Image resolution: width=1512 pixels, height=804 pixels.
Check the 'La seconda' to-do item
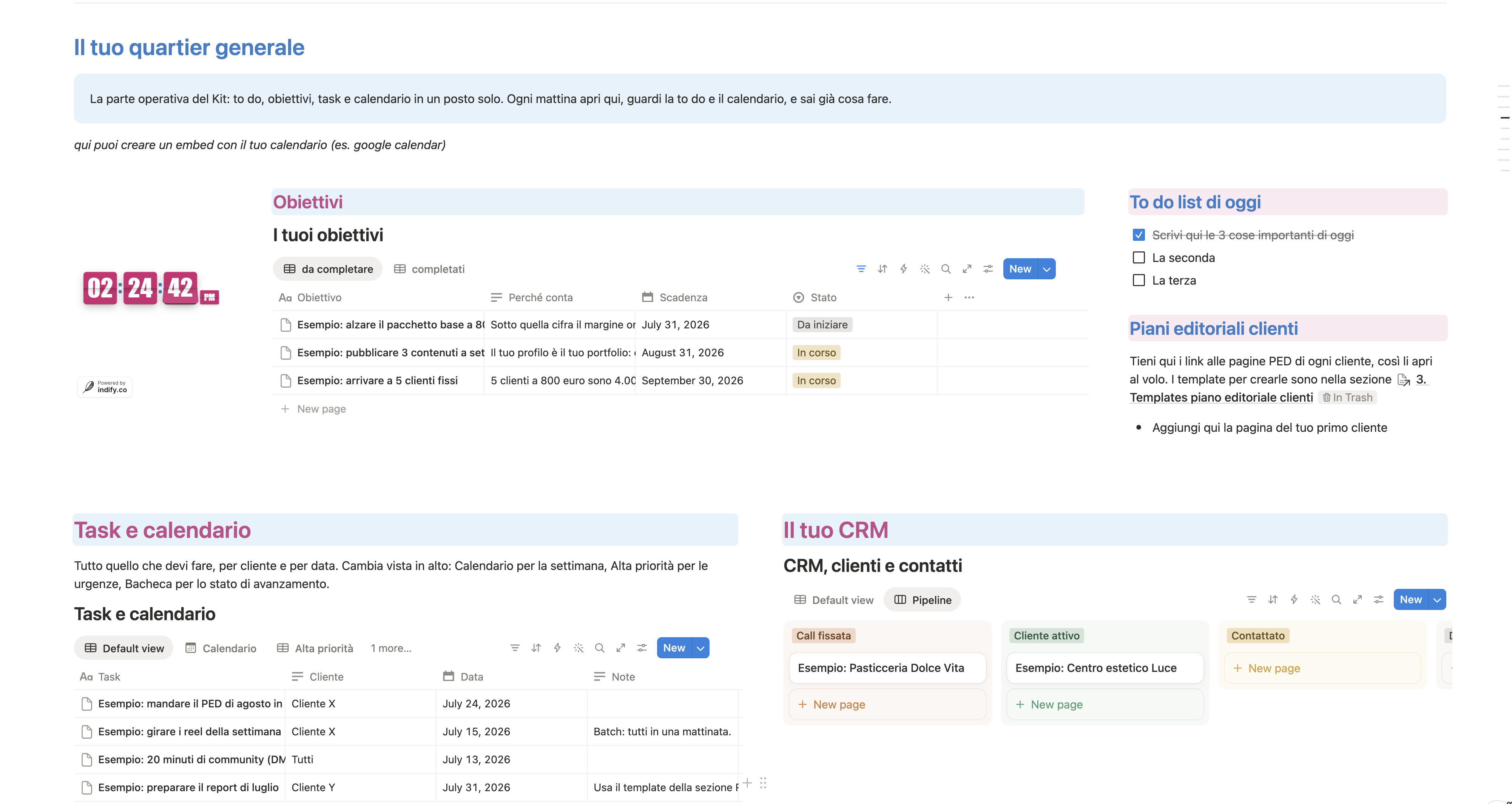click(x=1139, y=258)
